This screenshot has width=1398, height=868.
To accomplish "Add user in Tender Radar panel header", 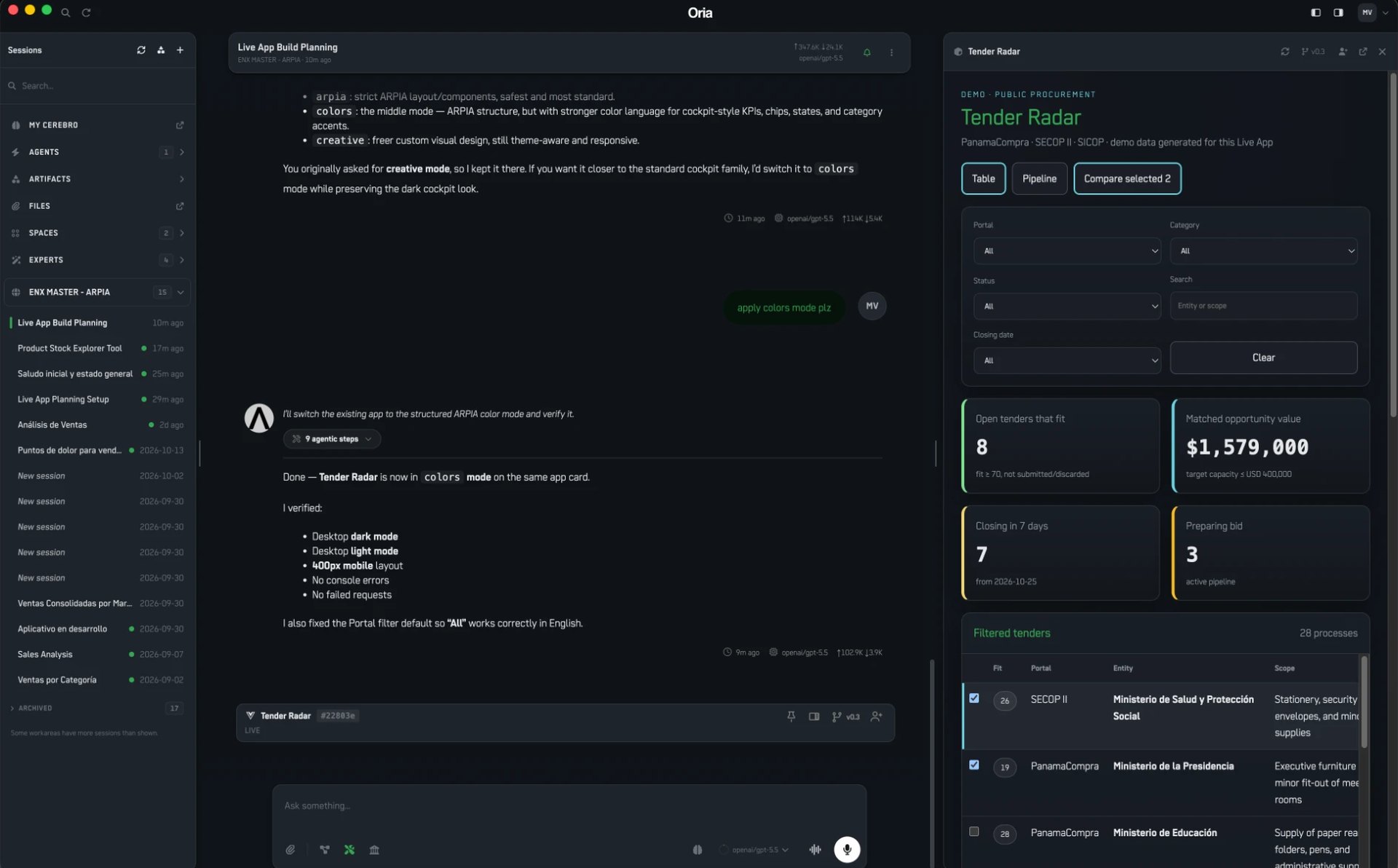I will [x=1343, y=52].
